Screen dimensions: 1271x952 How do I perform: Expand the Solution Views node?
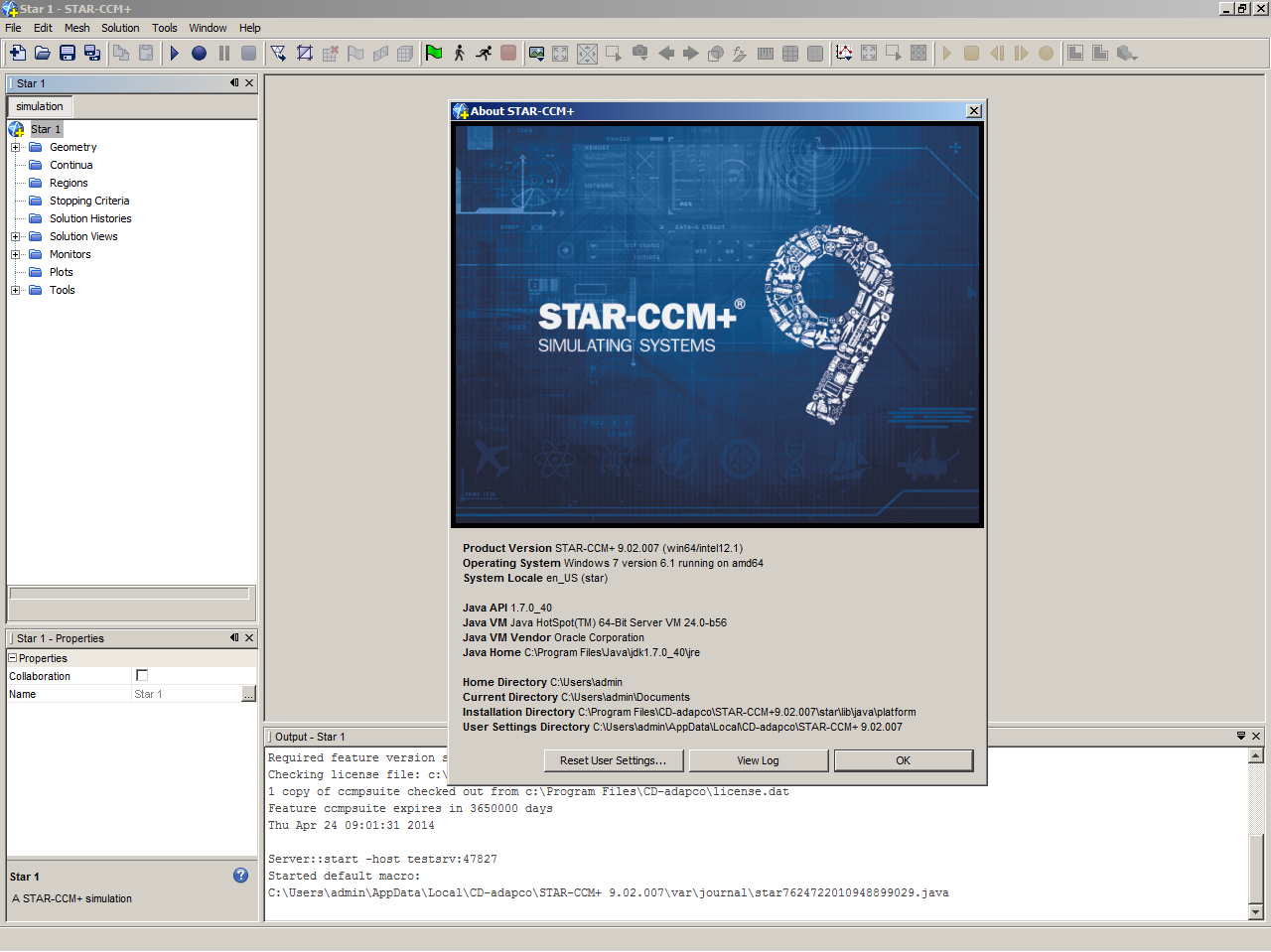point(16,236)
